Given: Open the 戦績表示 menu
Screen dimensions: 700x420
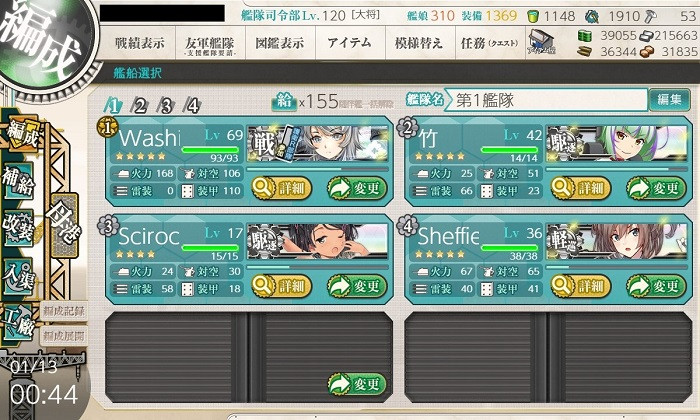Looking at the screenshot, I should (140, 43).
